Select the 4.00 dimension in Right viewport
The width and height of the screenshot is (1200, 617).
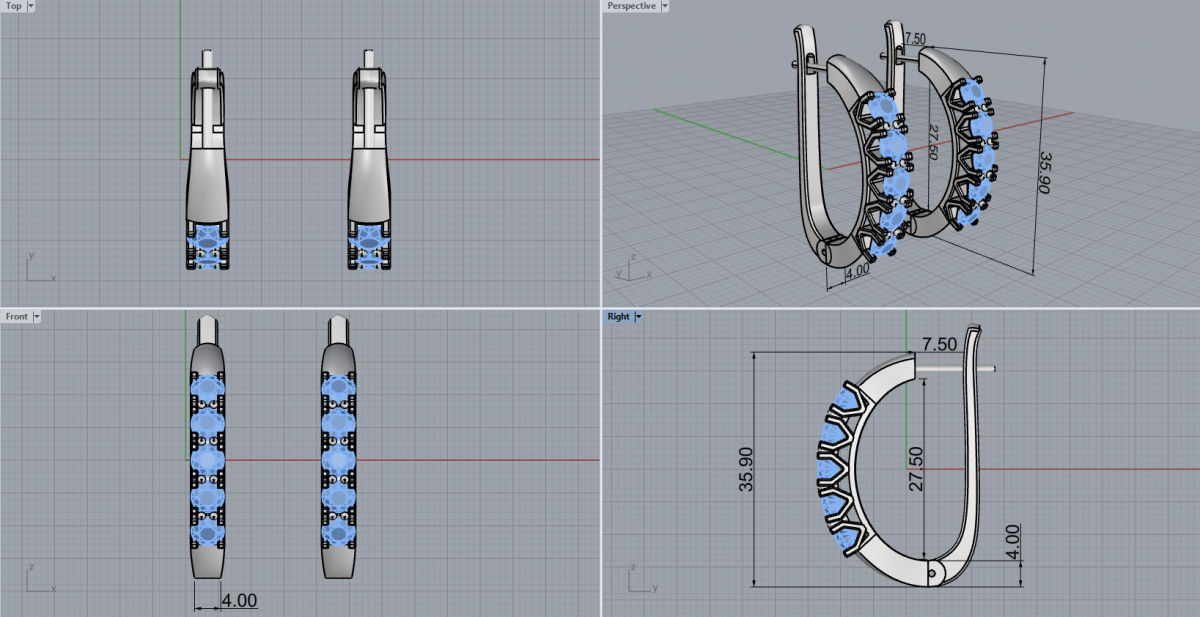pyautogui.click(x=1013, y=541)
